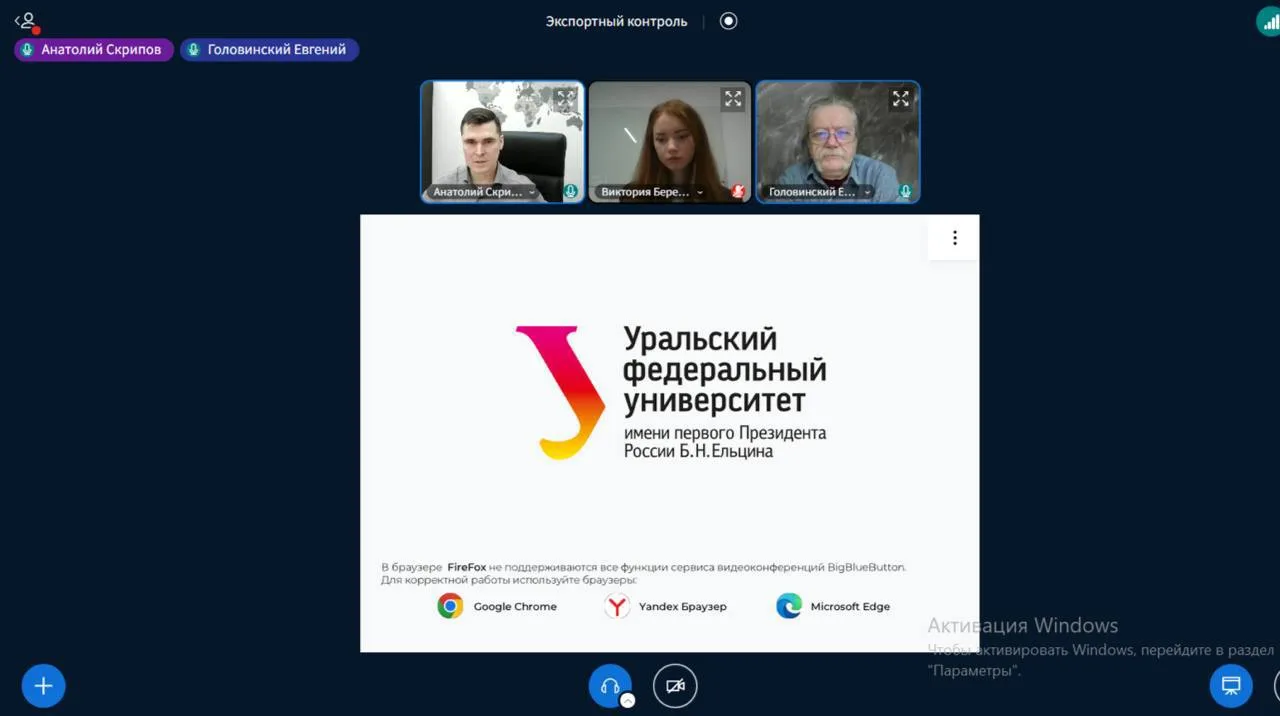Click Виктория's muted microphone indicator
The height and width of the screenshot is (716, 1280).
pyautogui.click(x=738, y=191)
